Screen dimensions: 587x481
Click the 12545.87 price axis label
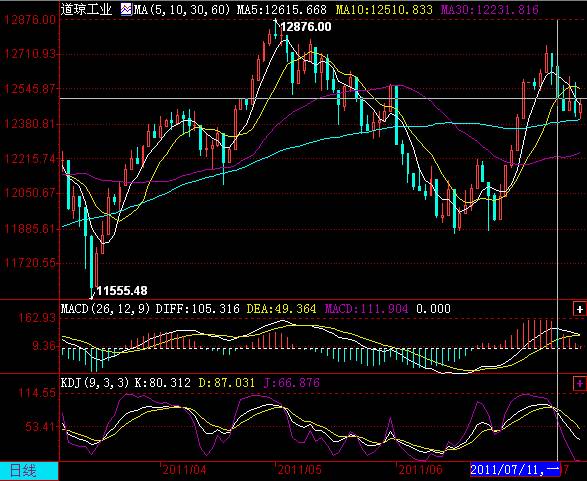pyautogui.click(x=30, y=89)
